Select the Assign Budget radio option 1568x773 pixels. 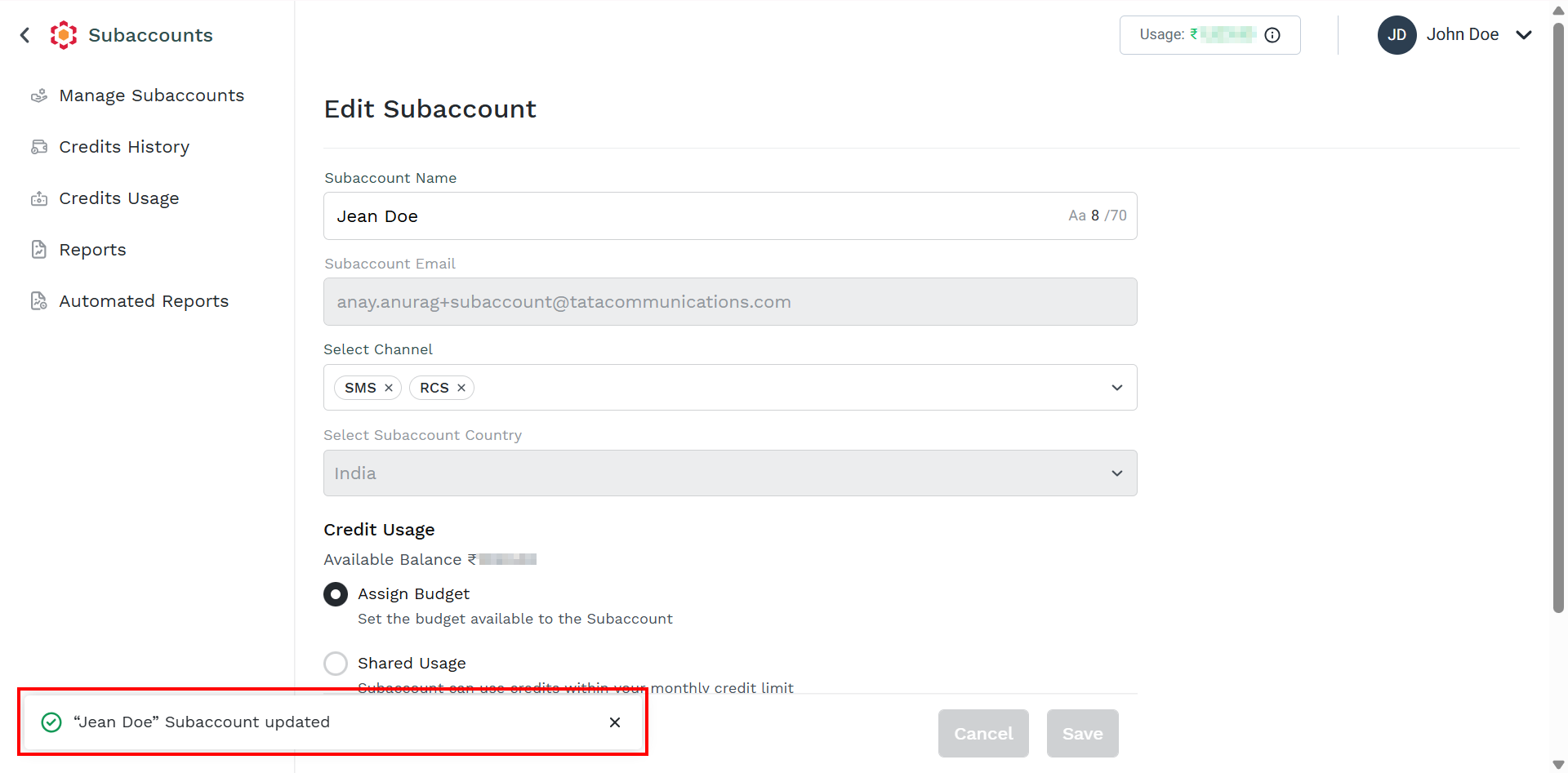(336, 594)
